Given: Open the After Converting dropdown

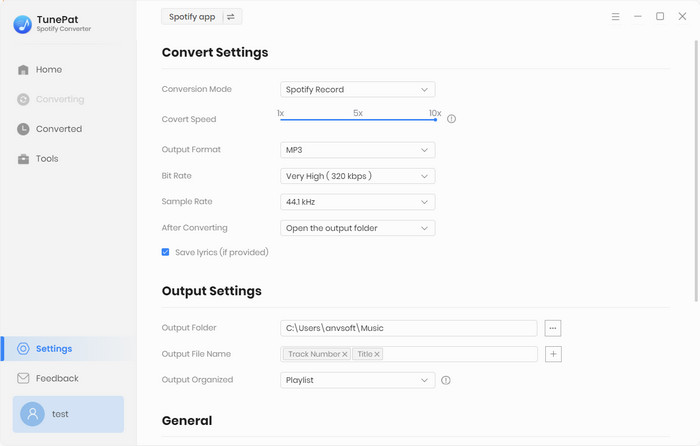Looking at the screenshot, I should pos(358,228).
